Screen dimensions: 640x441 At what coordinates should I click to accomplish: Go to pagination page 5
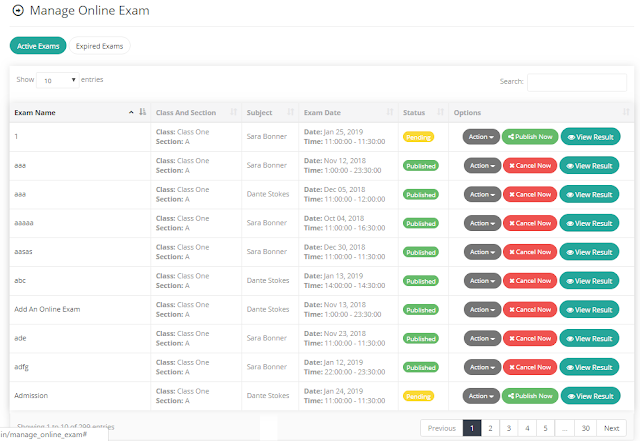[x=545, y=428]
